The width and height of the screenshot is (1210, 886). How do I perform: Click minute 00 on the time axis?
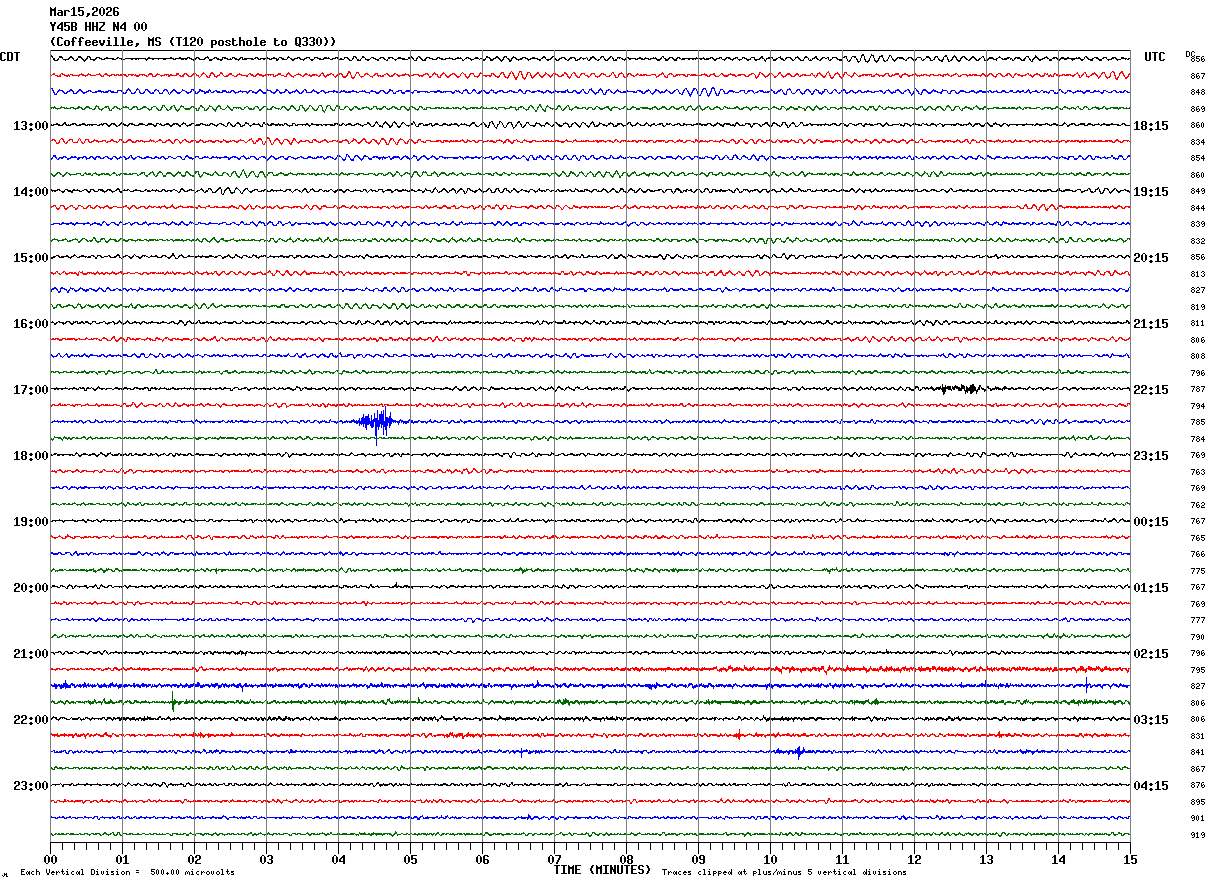[50, 859]
